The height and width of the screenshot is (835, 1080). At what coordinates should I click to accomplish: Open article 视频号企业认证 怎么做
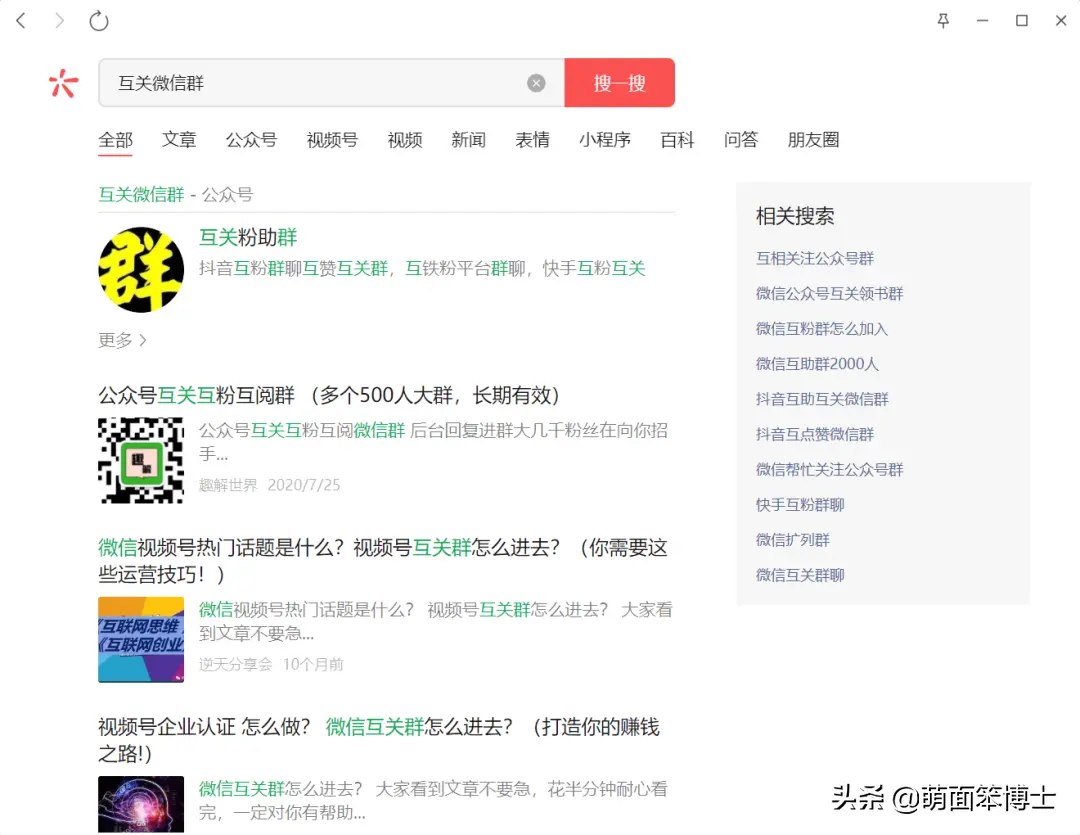pyautogui.click(x=379, y=740)
